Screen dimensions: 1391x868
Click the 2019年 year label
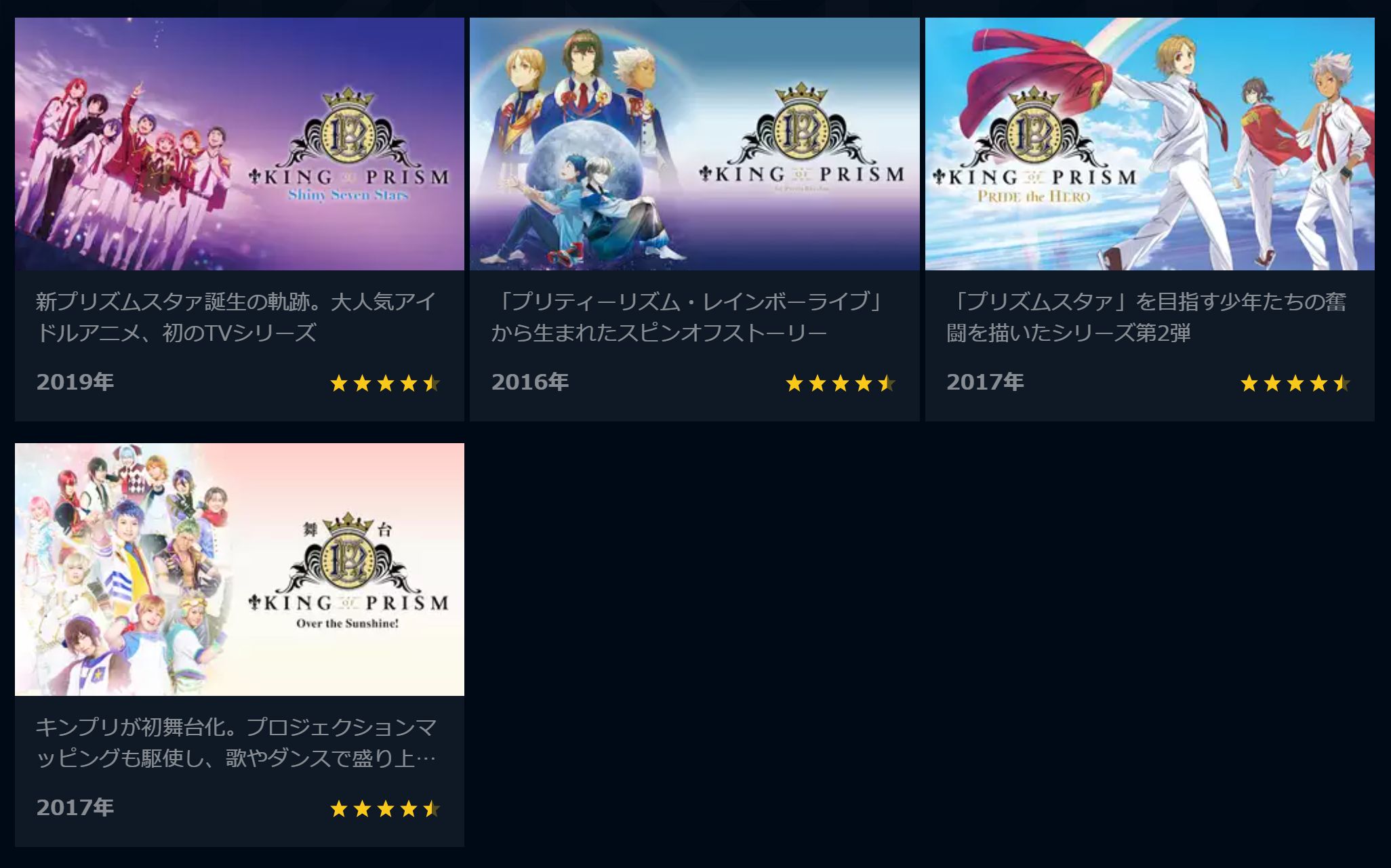click(x=75, y=382)
